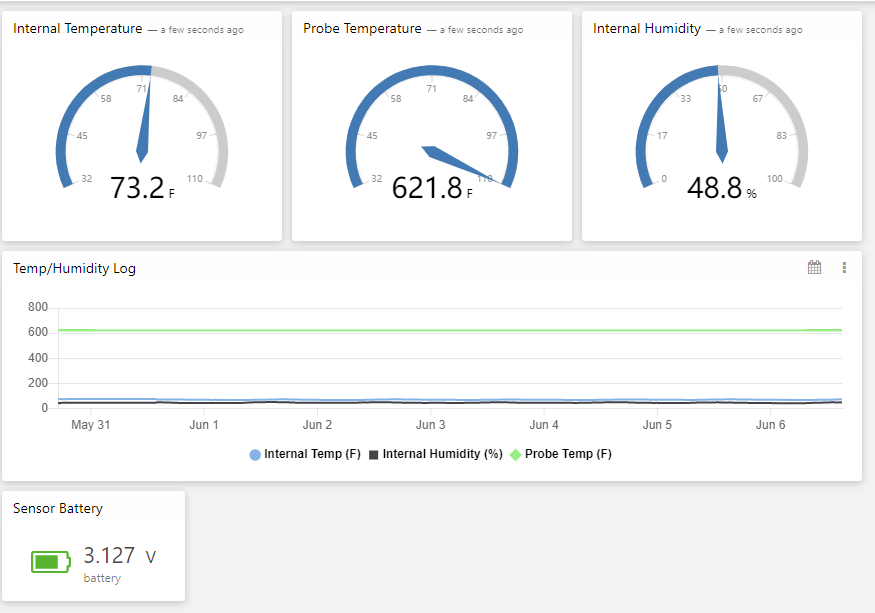Select the Internal Temperature gauge title
The image size is (875, 613).
(x=78, y=28)
